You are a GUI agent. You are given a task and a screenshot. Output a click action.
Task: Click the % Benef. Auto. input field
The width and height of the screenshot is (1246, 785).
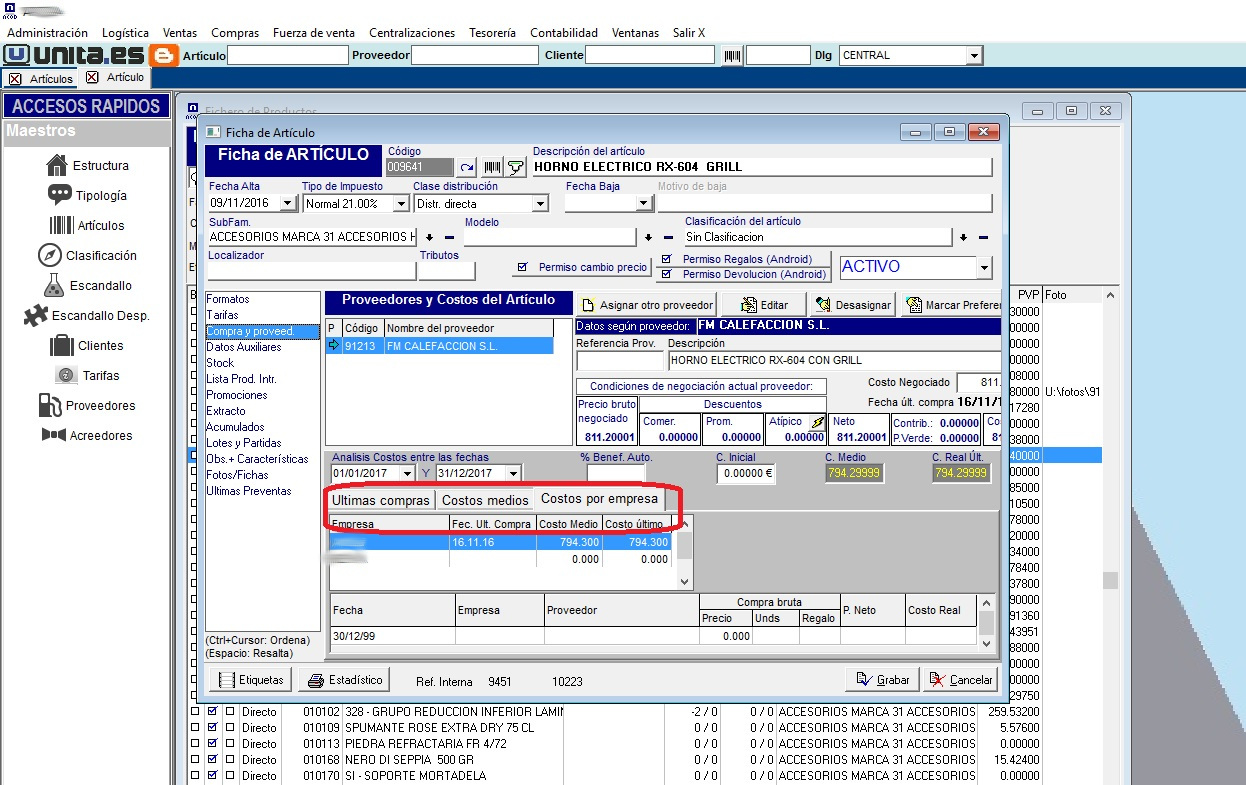(616, 474)
